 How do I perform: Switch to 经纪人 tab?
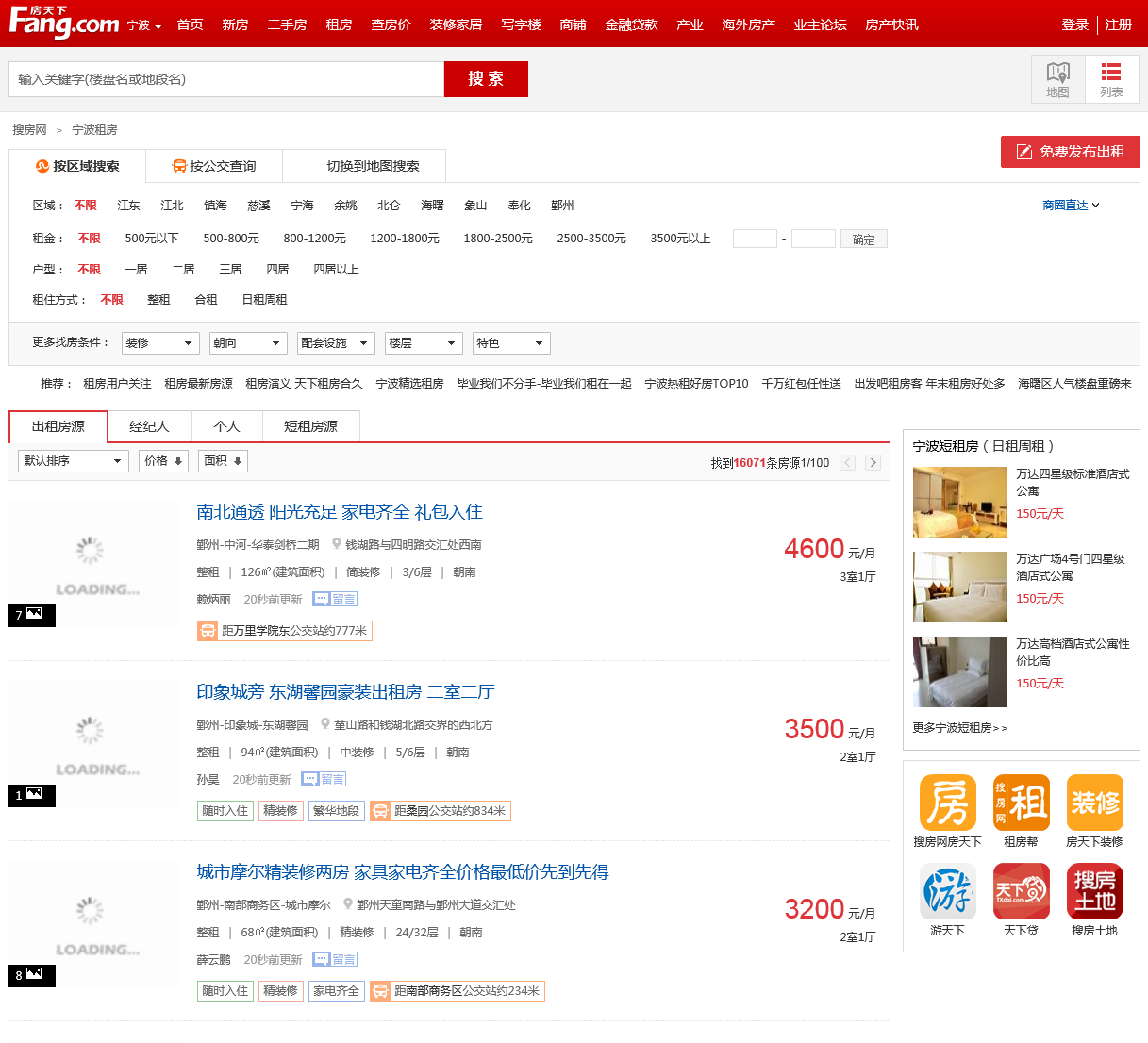click(x=149, y=426)
